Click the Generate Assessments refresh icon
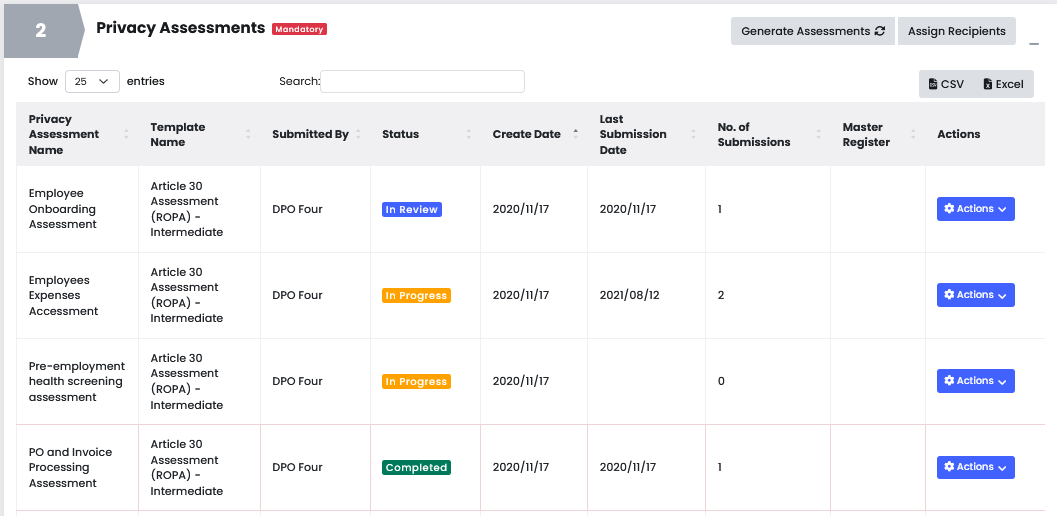 (x=880, y=31)
